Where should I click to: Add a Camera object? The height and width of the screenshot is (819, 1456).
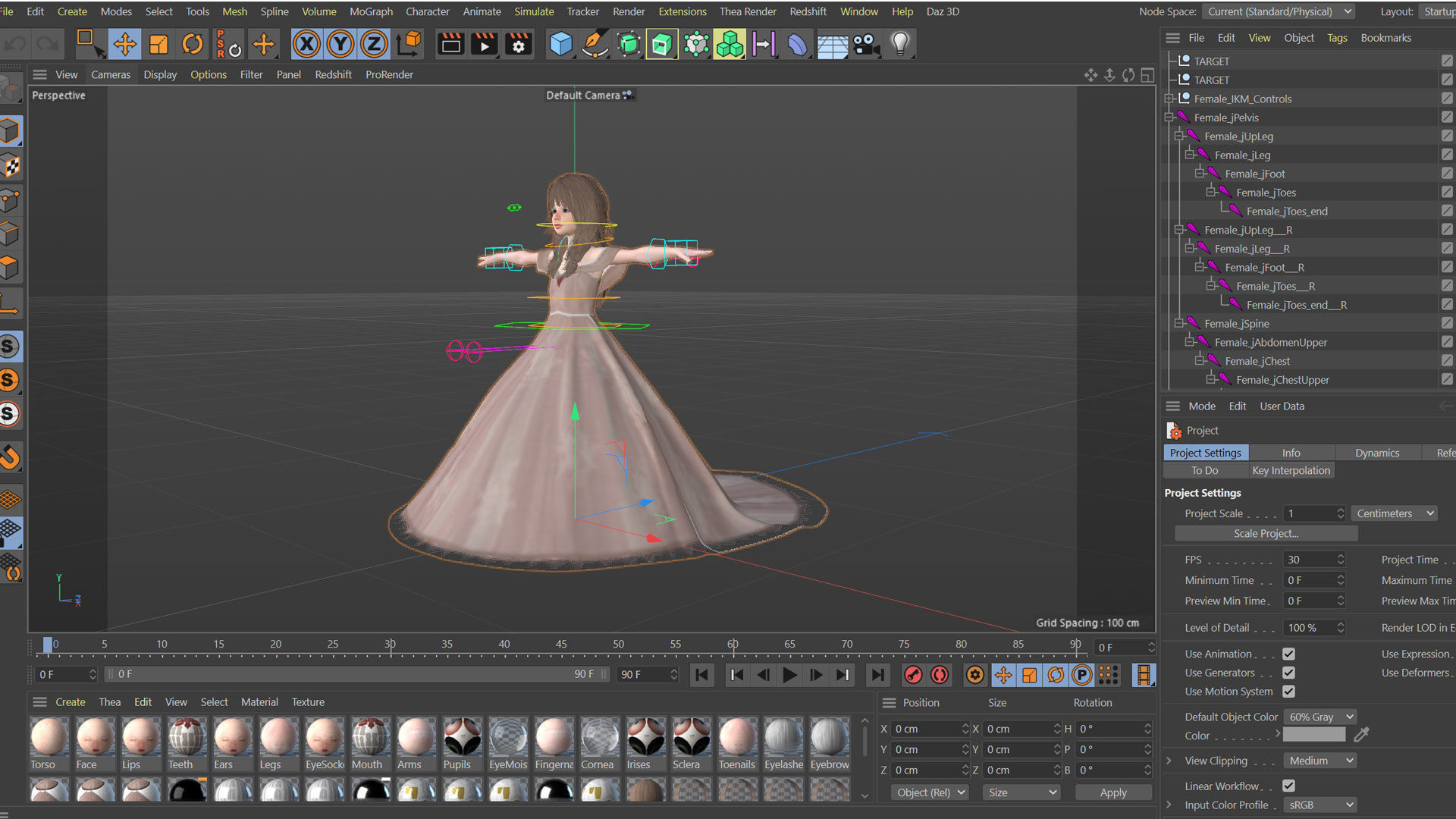(866, 44)
